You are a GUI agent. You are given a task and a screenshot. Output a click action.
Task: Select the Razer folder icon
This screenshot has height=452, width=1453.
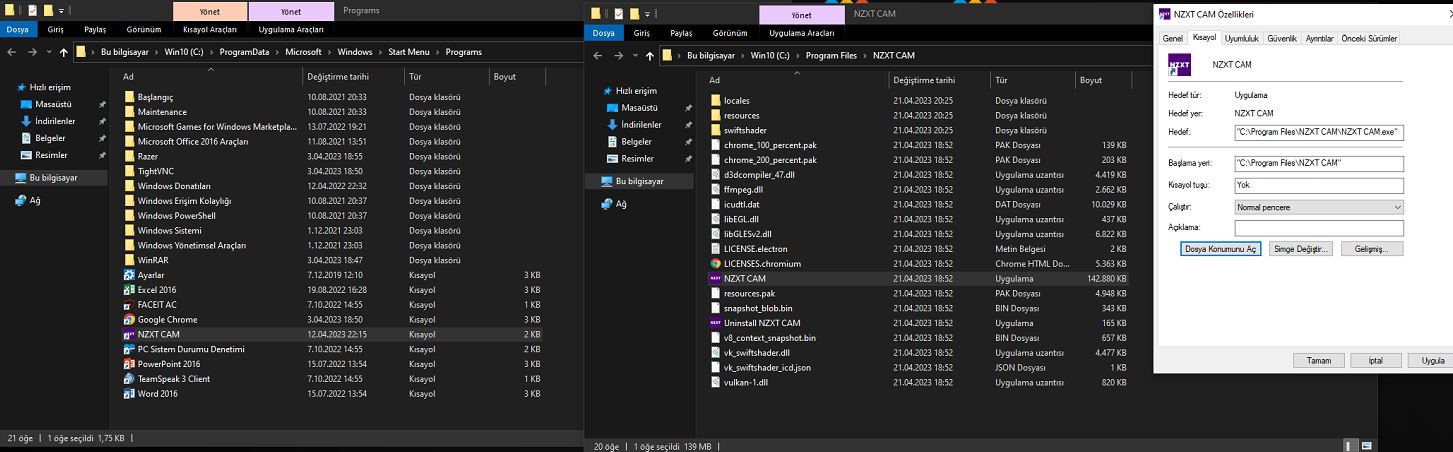[x=129, y=156]
